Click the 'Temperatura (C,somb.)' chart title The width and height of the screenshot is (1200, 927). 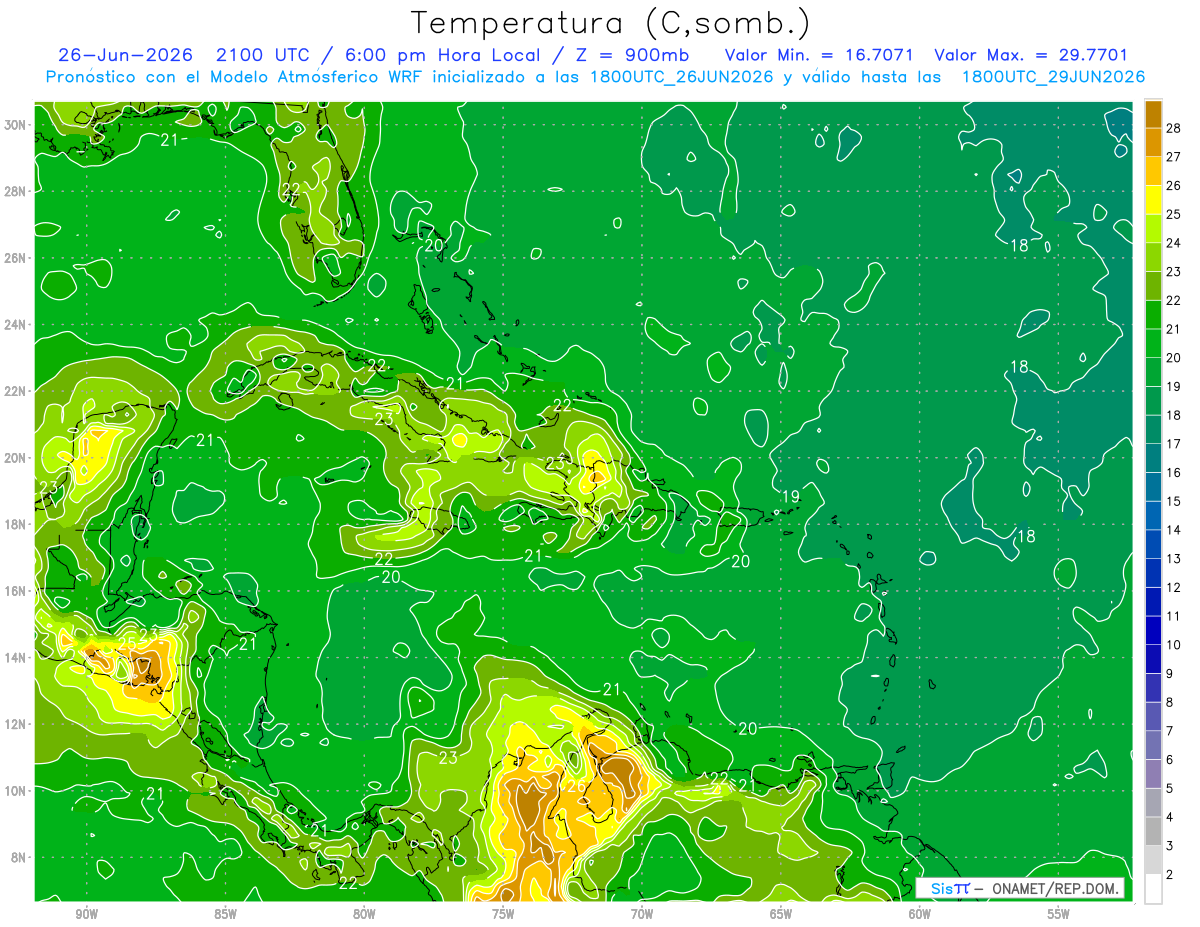(610, 23)
